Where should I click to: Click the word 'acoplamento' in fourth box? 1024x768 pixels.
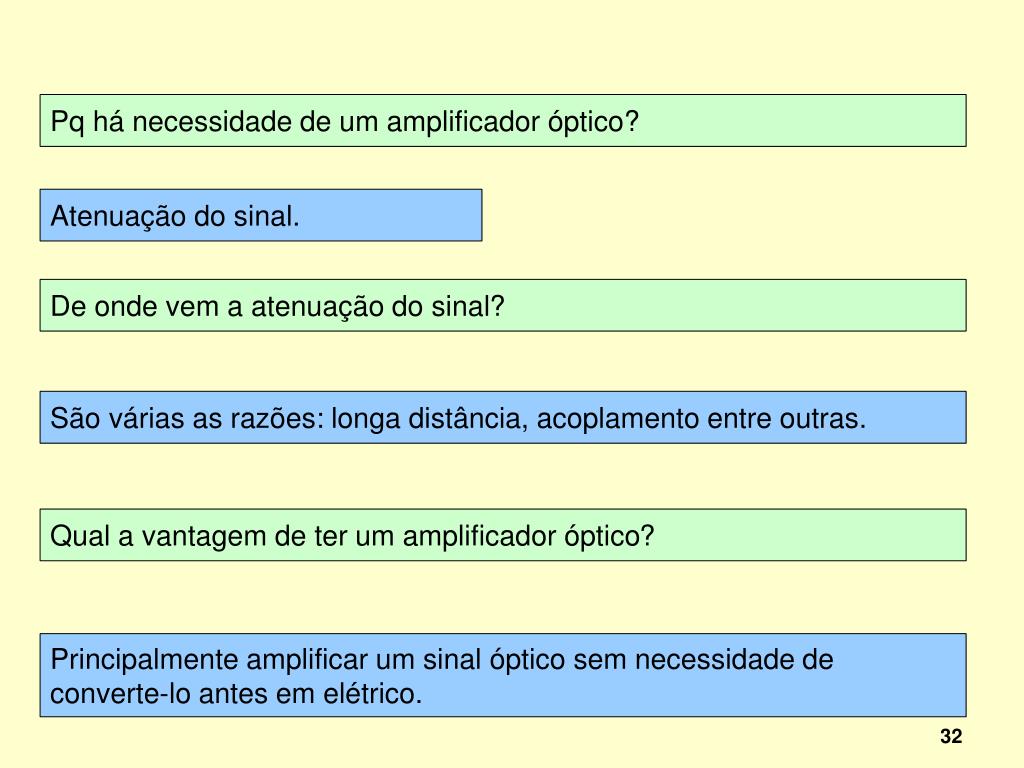pos(618,419)
